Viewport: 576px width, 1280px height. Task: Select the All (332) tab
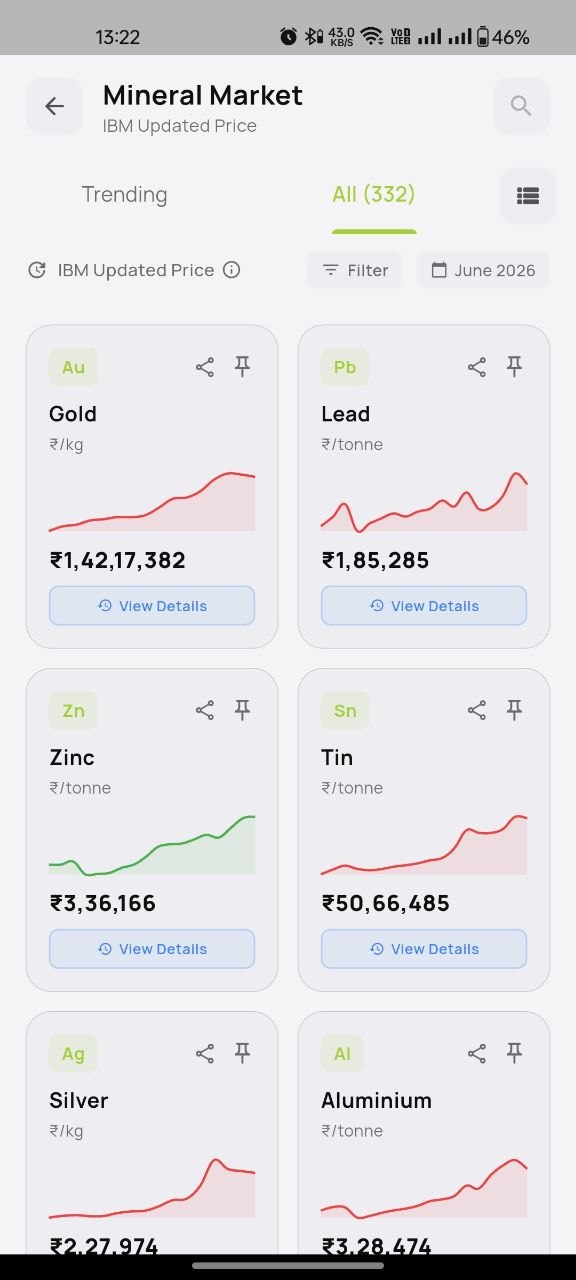click(374, 194)
